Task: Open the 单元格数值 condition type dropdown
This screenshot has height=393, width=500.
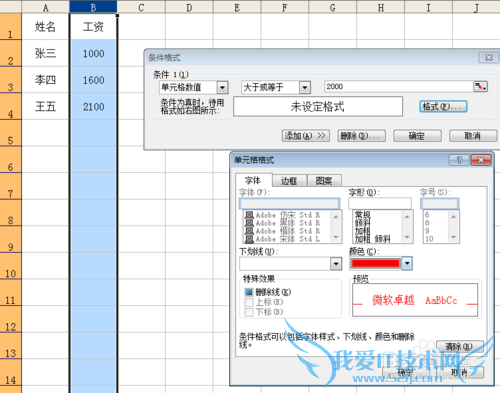Action: [x=222, y=88]
